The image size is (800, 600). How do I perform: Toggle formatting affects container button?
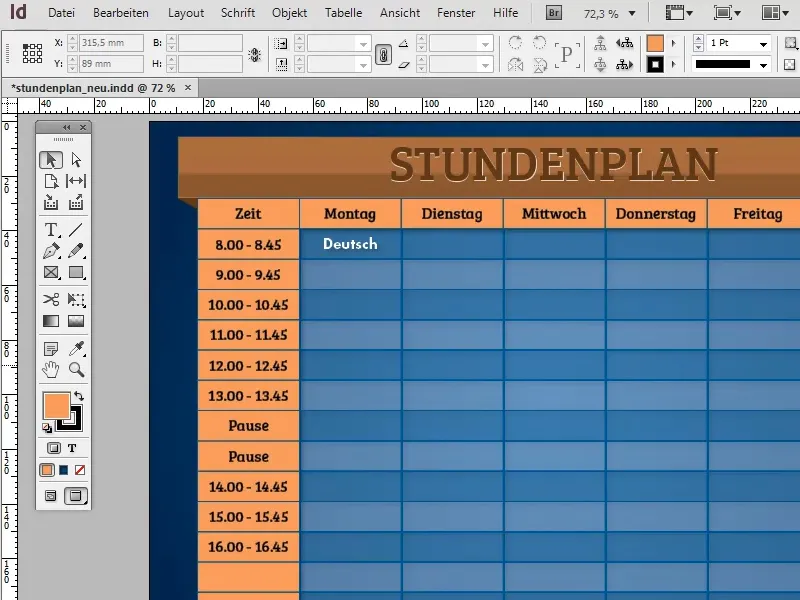pos(54,448)
